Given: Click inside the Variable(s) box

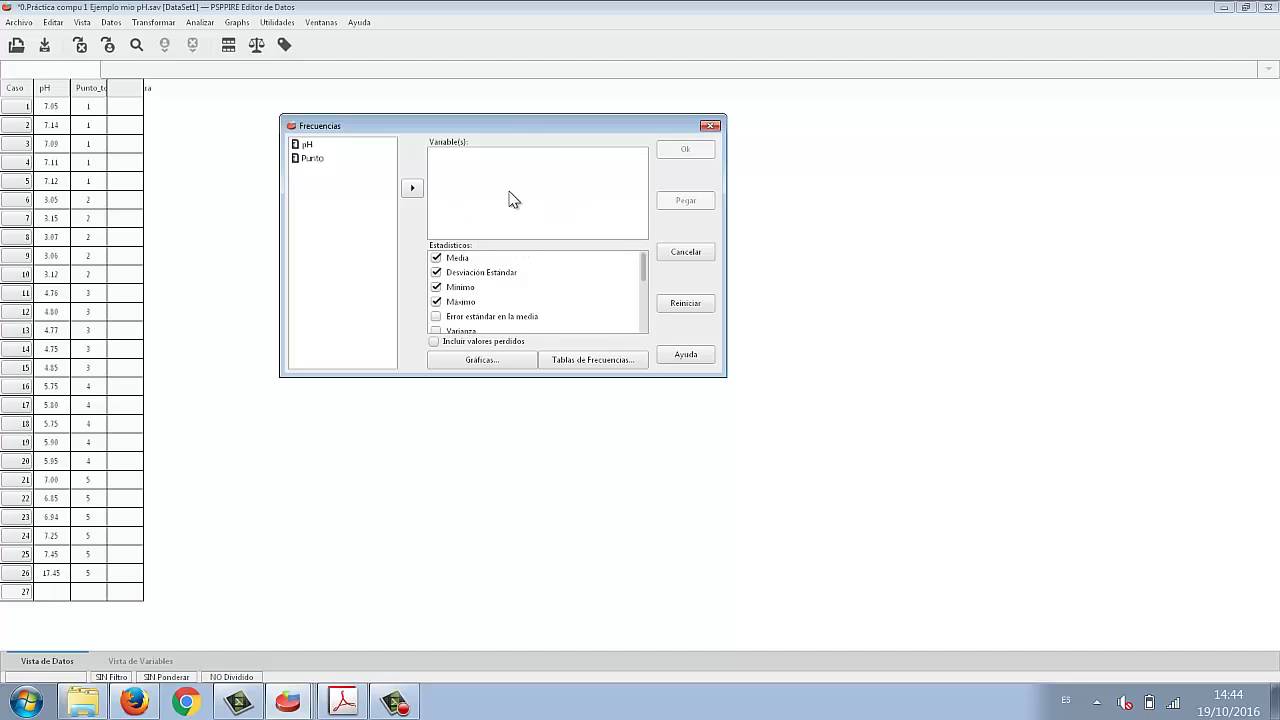Looking at the screenshot, I should pyautogui.click(x=538, y=193).
